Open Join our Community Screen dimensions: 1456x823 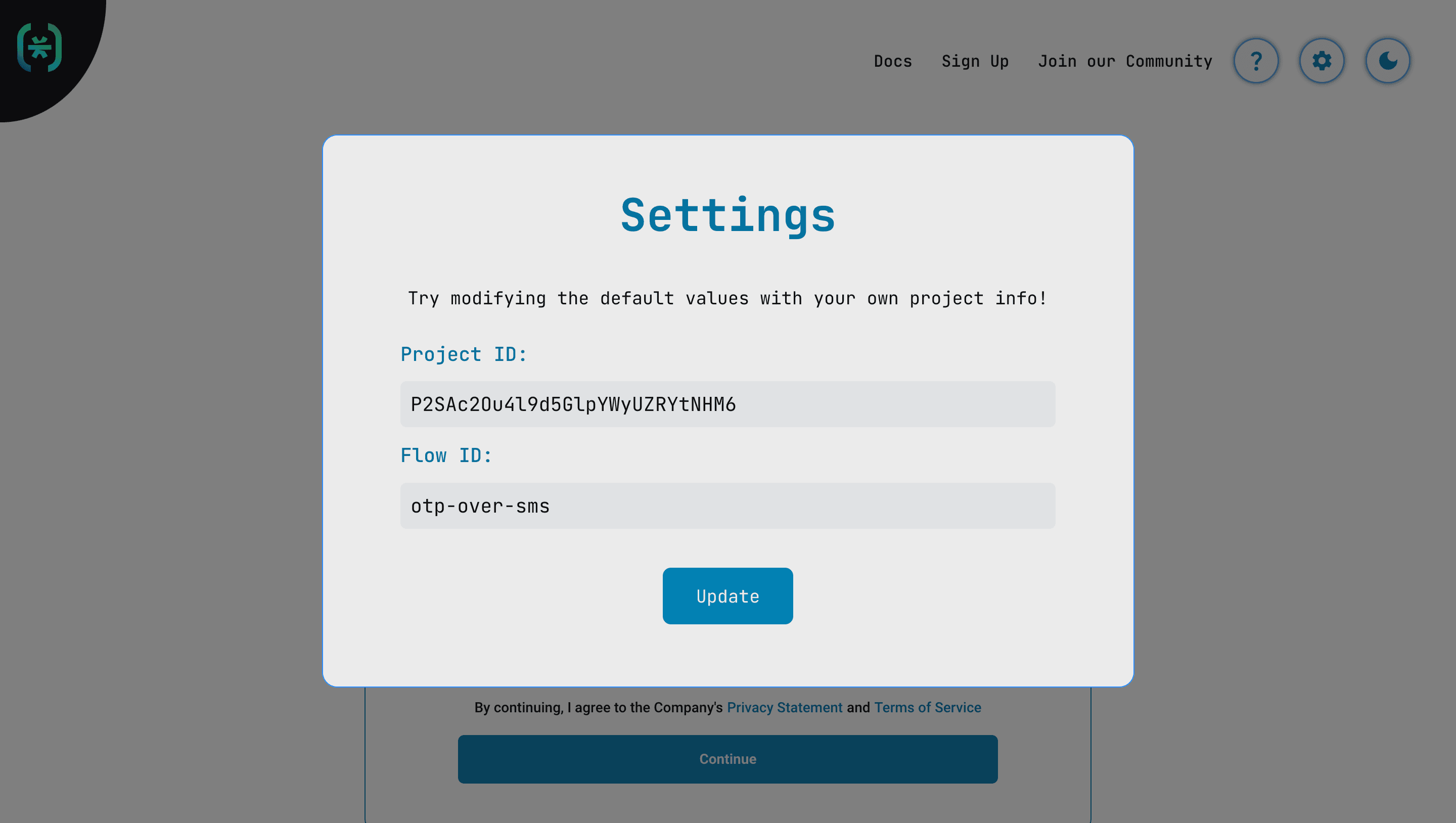(1125, 61)
